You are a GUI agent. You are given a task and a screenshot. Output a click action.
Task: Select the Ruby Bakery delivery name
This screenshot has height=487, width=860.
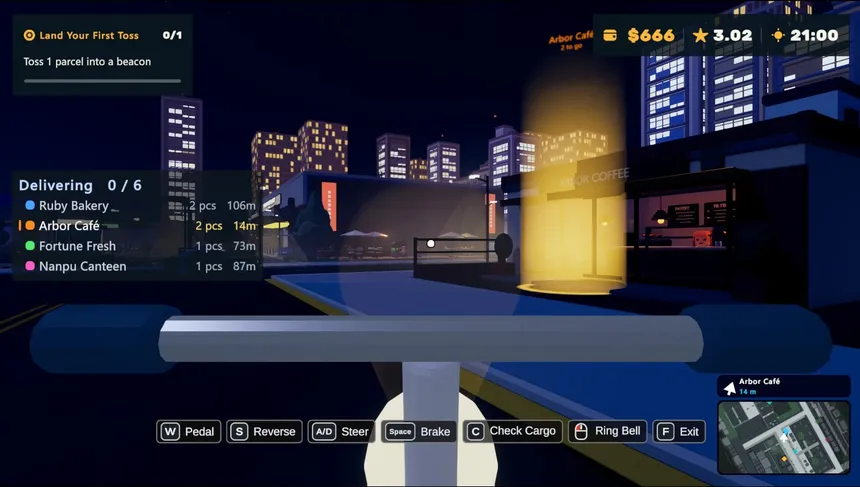[73, 206]
